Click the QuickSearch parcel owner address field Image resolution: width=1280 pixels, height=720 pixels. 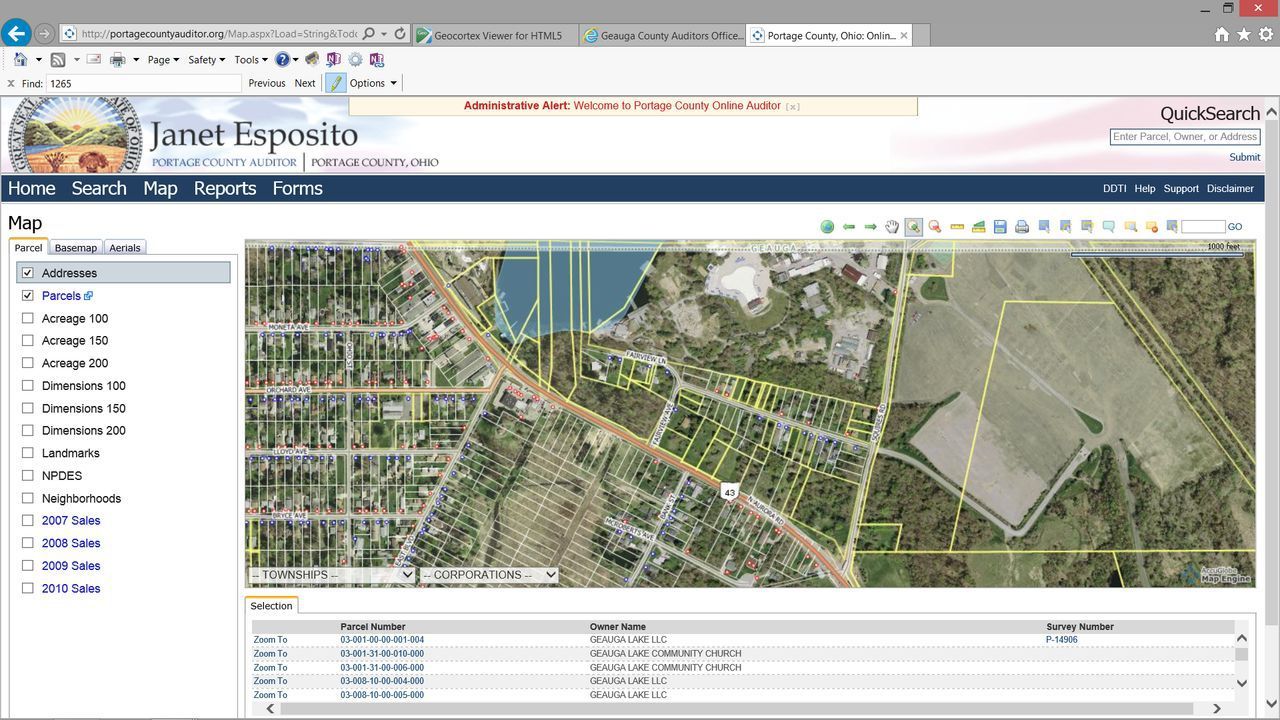click(x=1185, y=137)
